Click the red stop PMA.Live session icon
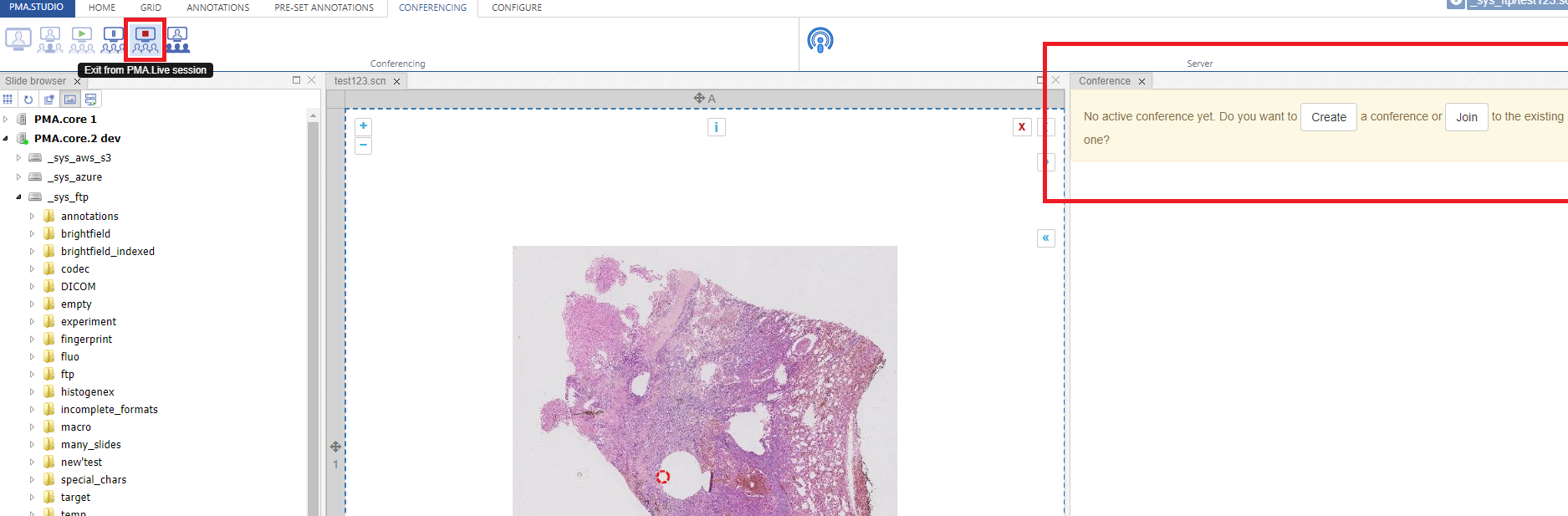The height and width of the screenshot is (516, 1568). (x=145, y=39)
